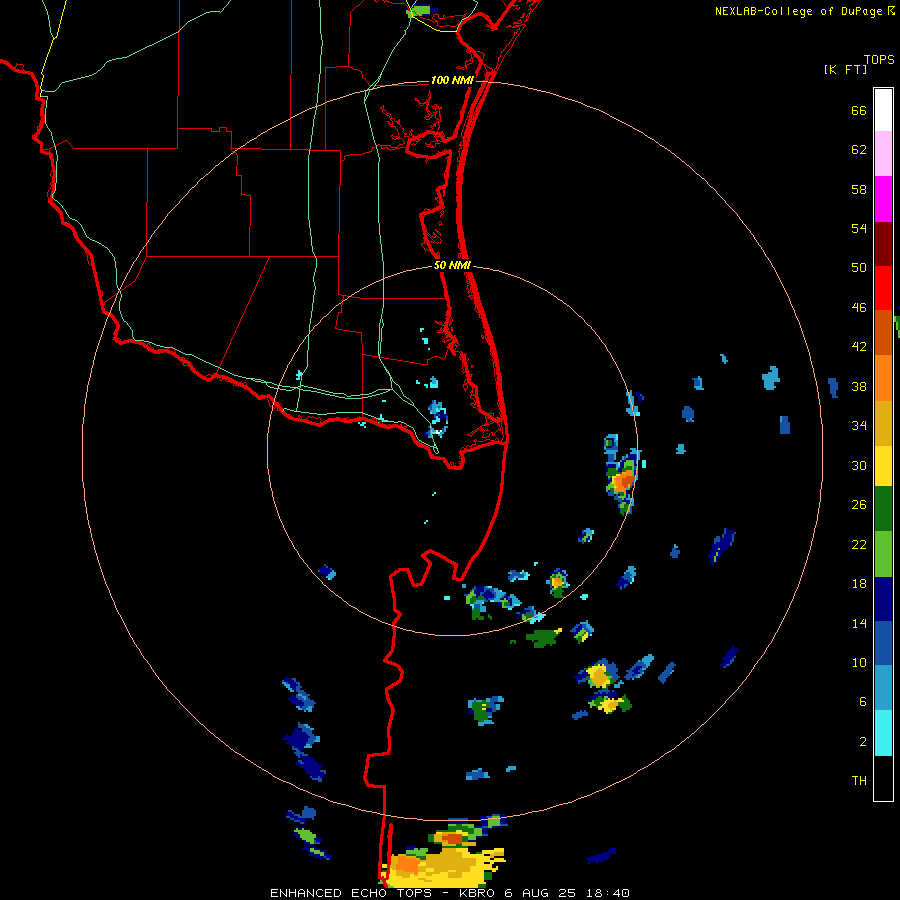The height and width of the screenshot is (900, 900).
Task: Pick the maroon dark red legend swatch
Action: pyautogui.click(x=883, y=244)
